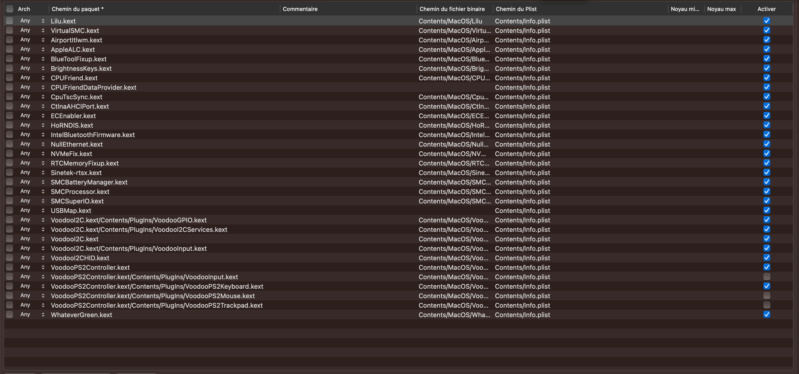Click VoodooI2C.kext VoodooInput.kext plugin path
Screen dimensions: 799x374
pyautogui.click(x=128, y=249)
